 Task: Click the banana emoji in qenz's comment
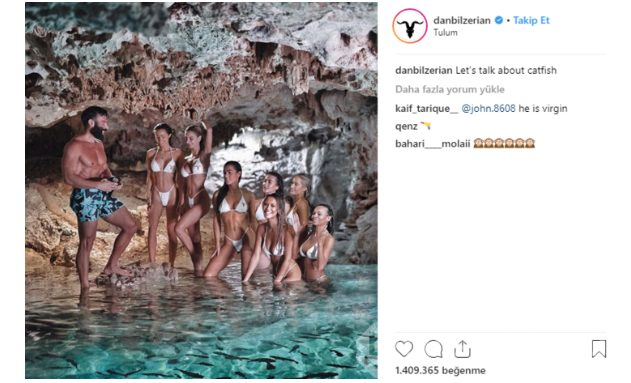[426, 126]
